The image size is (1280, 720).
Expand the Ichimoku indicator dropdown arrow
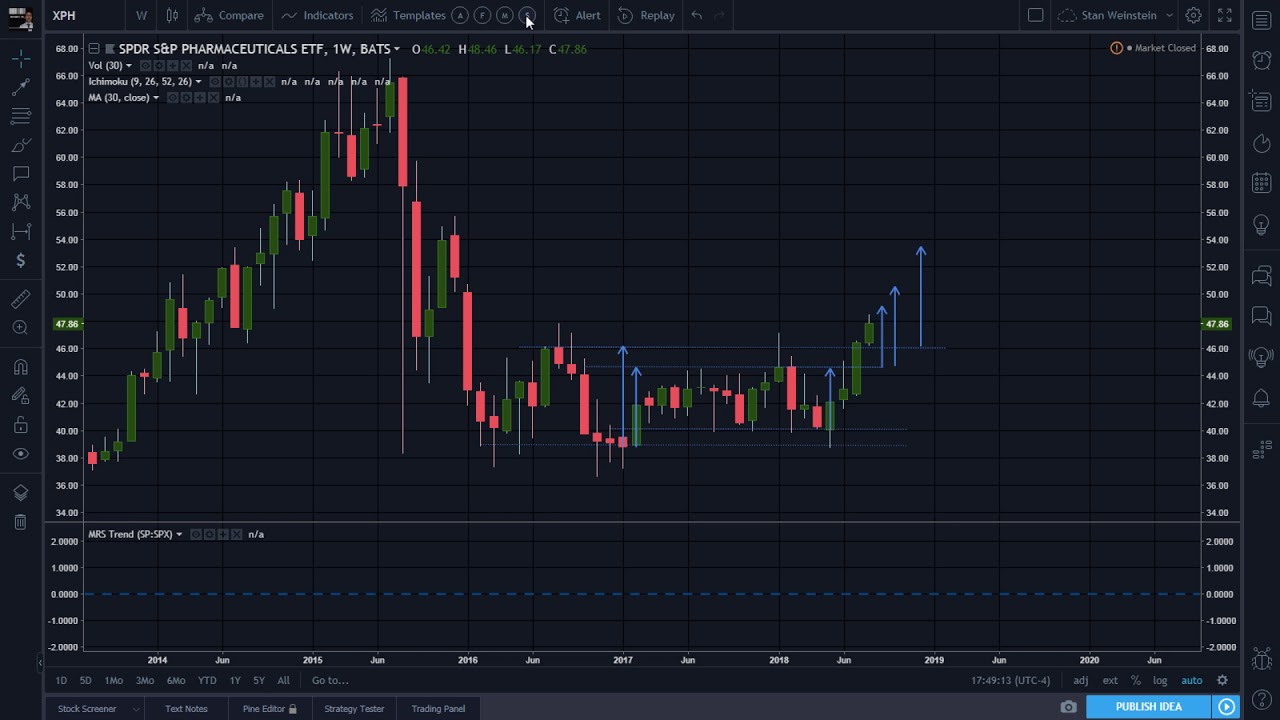pyautogui.click(x=198, y=82)
